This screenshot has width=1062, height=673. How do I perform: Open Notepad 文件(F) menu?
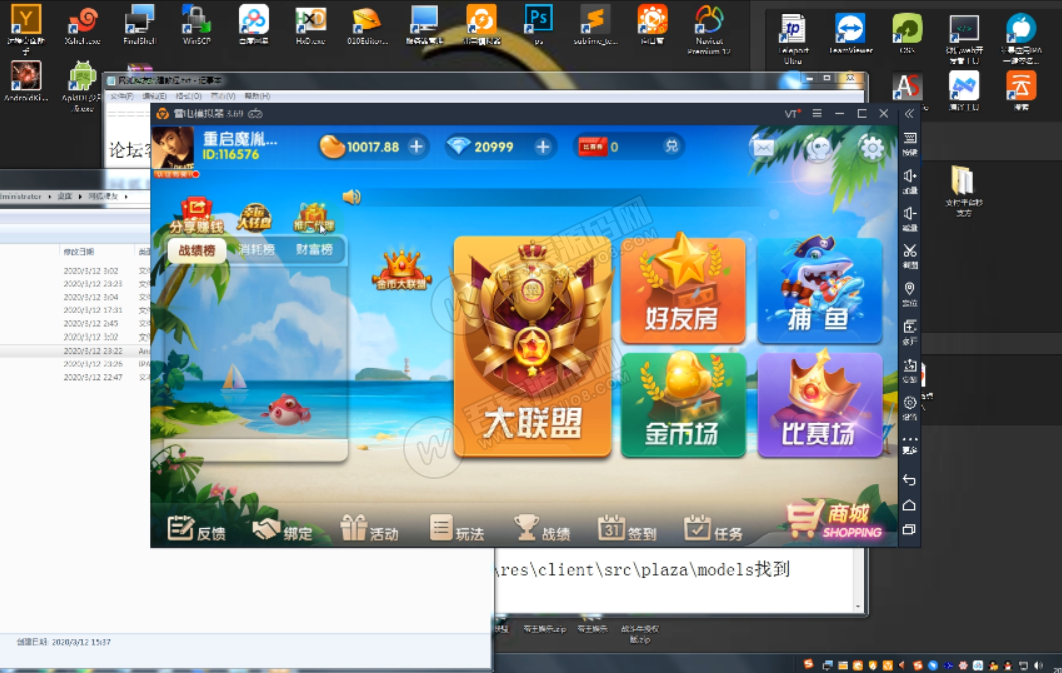click(121, 96)
